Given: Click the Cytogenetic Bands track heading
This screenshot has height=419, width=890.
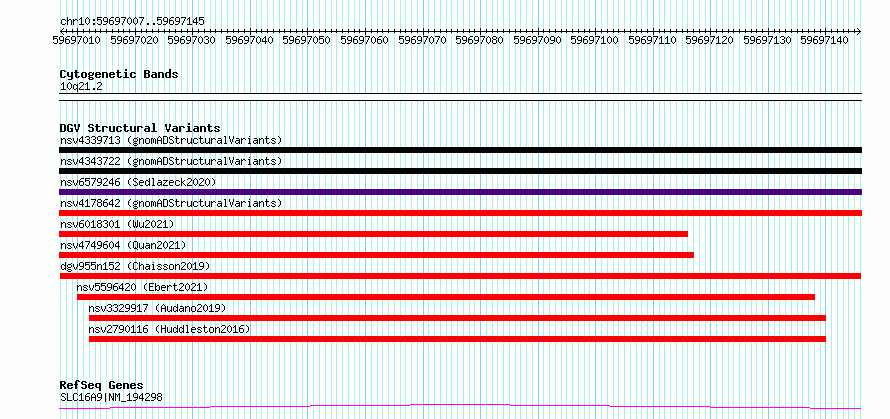Looking at the screenshot, I should [x=119, y=74].
